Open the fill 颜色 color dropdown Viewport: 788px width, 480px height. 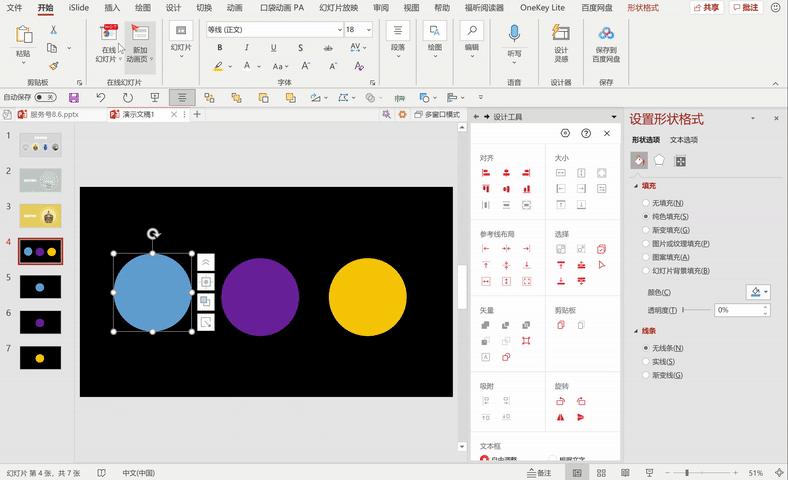(x=759, y=292)
